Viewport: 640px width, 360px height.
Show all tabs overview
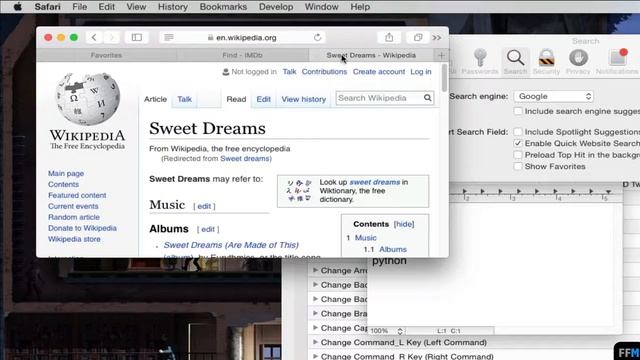(418, 38)
